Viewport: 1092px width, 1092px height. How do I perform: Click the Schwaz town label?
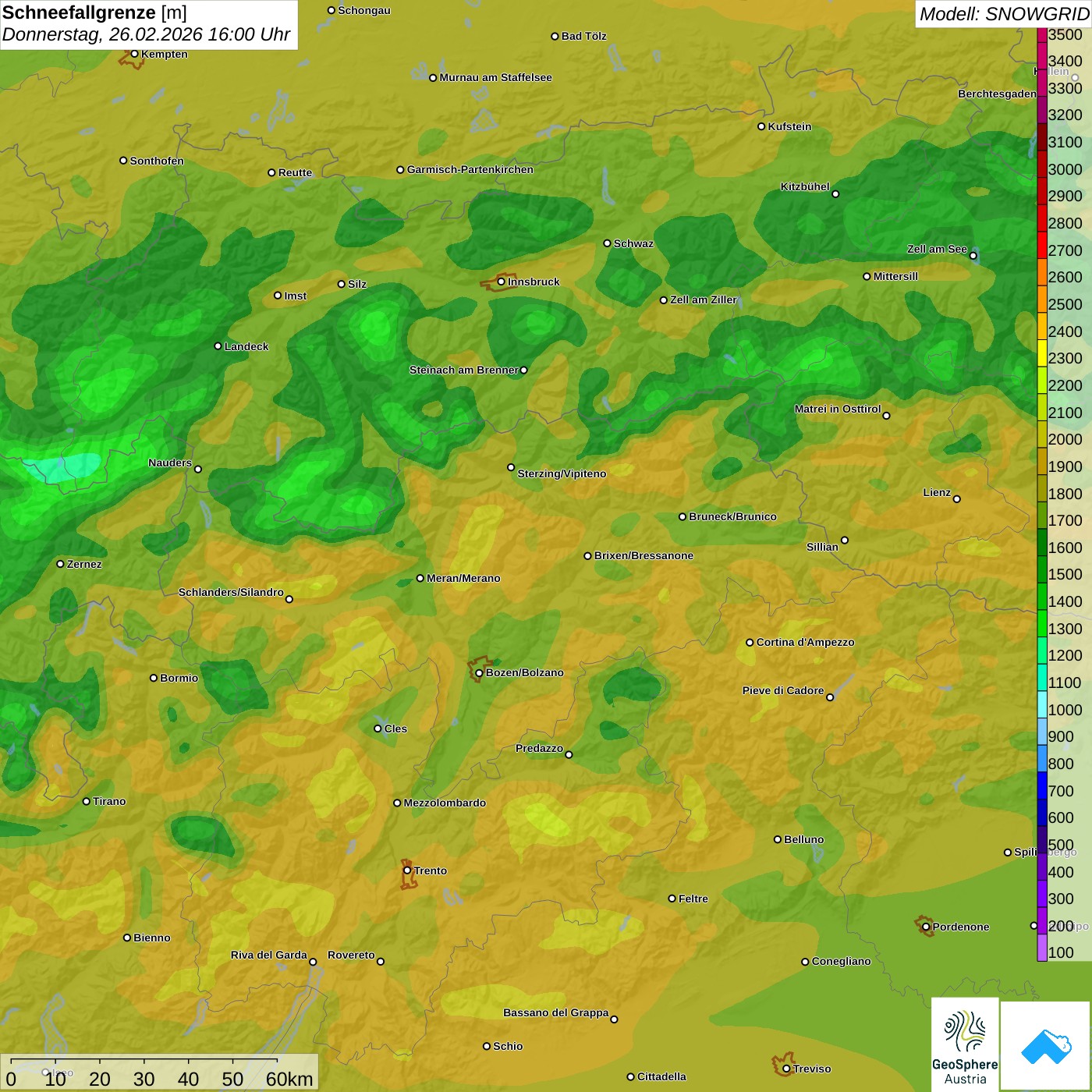click(633, 243)
